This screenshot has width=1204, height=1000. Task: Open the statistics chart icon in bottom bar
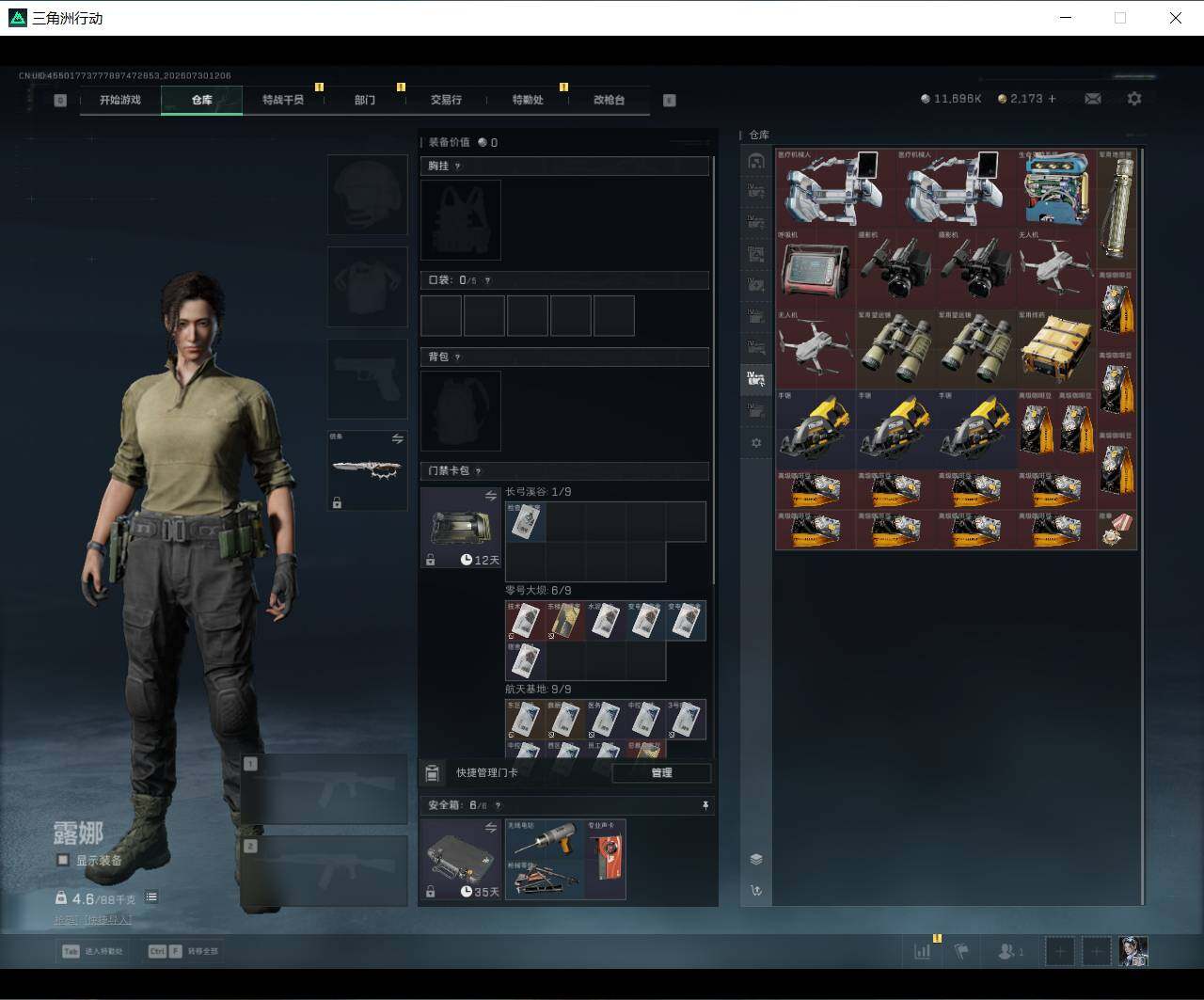pos(922,951)
